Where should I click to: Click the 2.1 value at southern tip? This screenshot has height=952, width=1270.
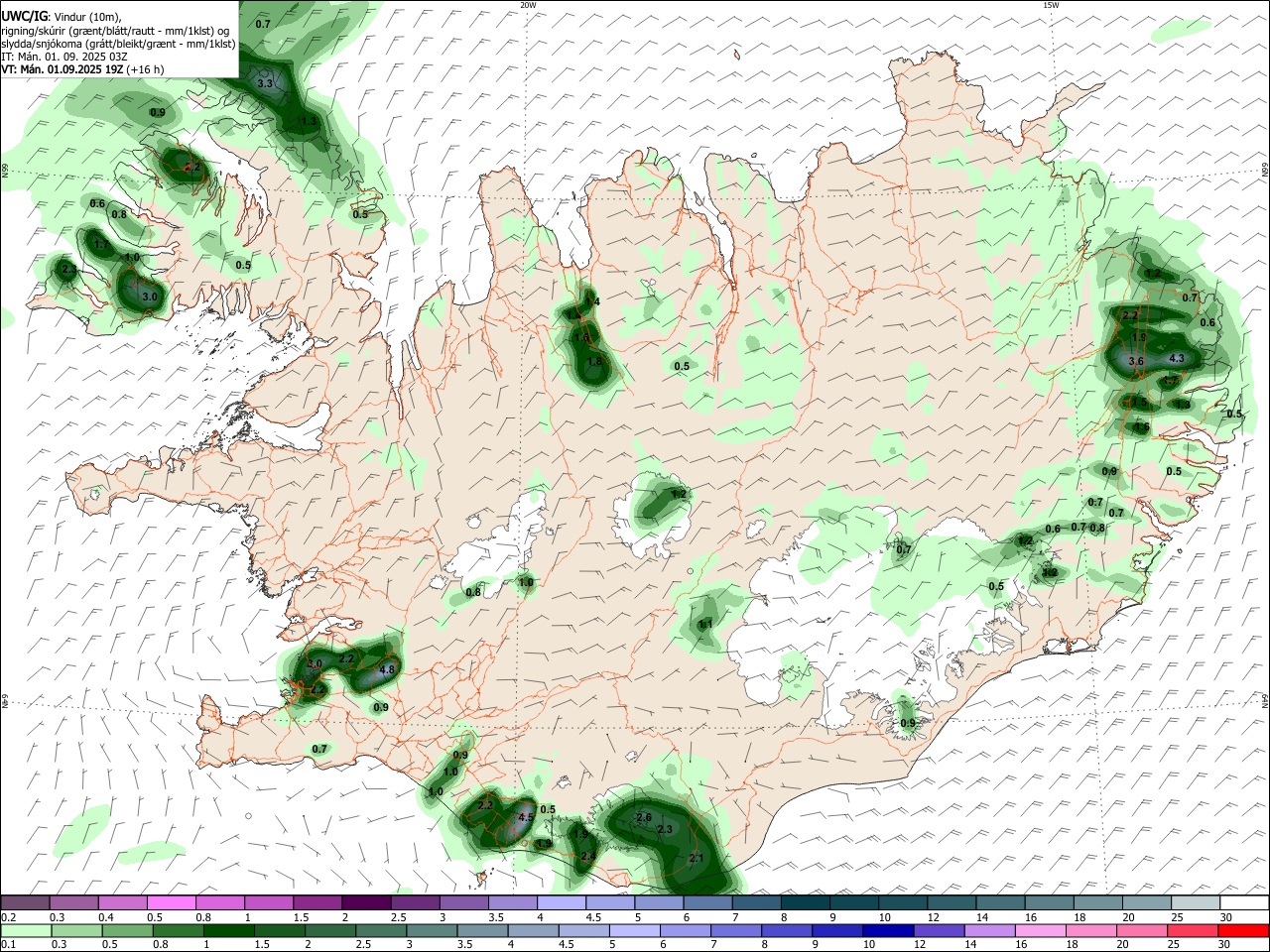pyautogui.click(x=697, y=858)
